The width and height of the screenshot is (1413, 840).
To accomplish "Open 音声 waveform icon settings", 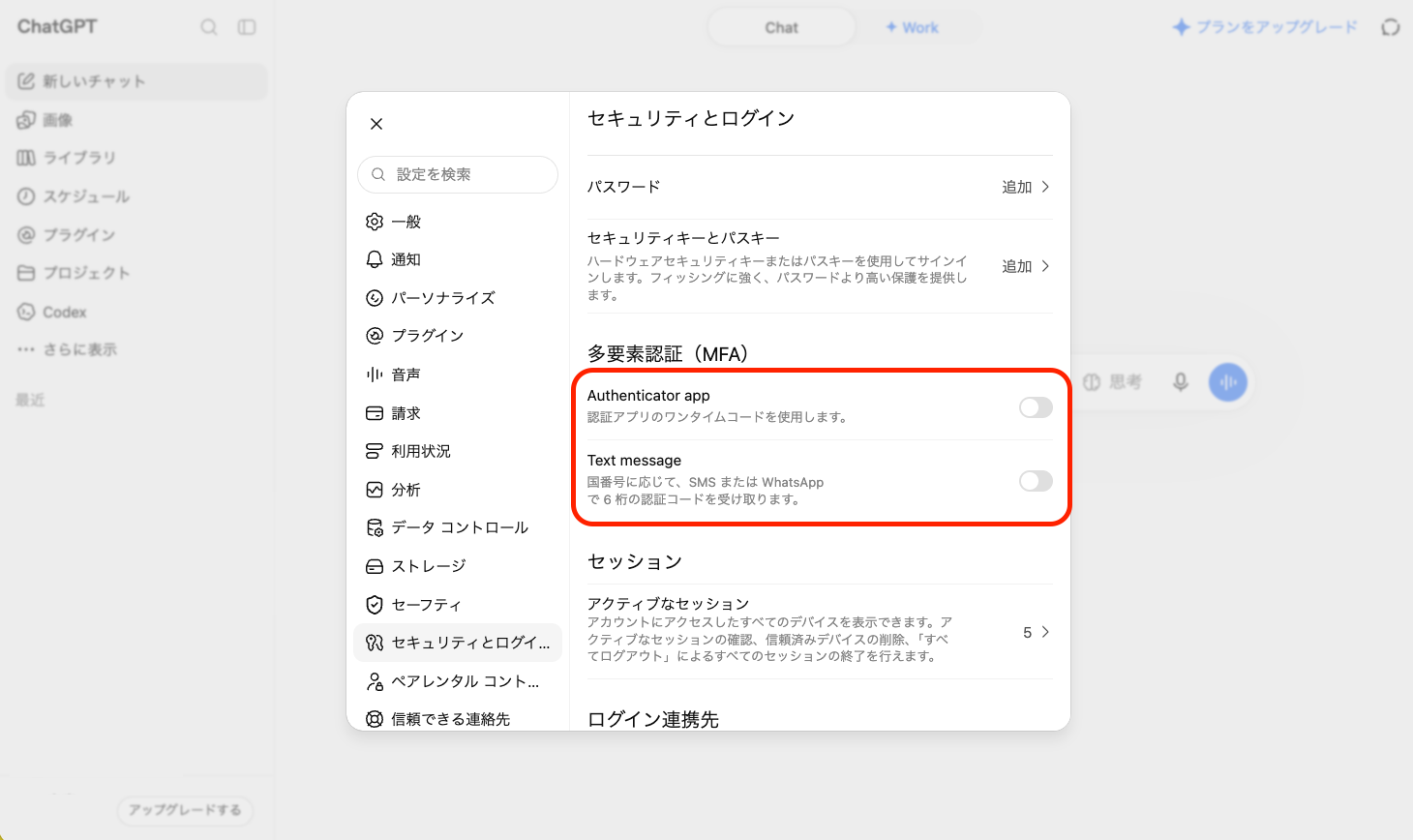I will tap(375, 375).
